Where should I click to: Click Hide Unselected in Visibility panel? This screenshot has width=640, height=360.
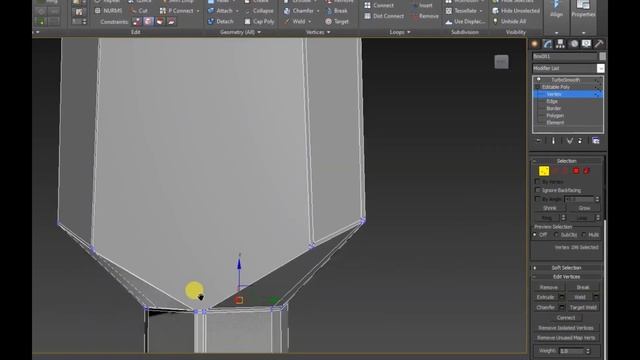point(516,11)
